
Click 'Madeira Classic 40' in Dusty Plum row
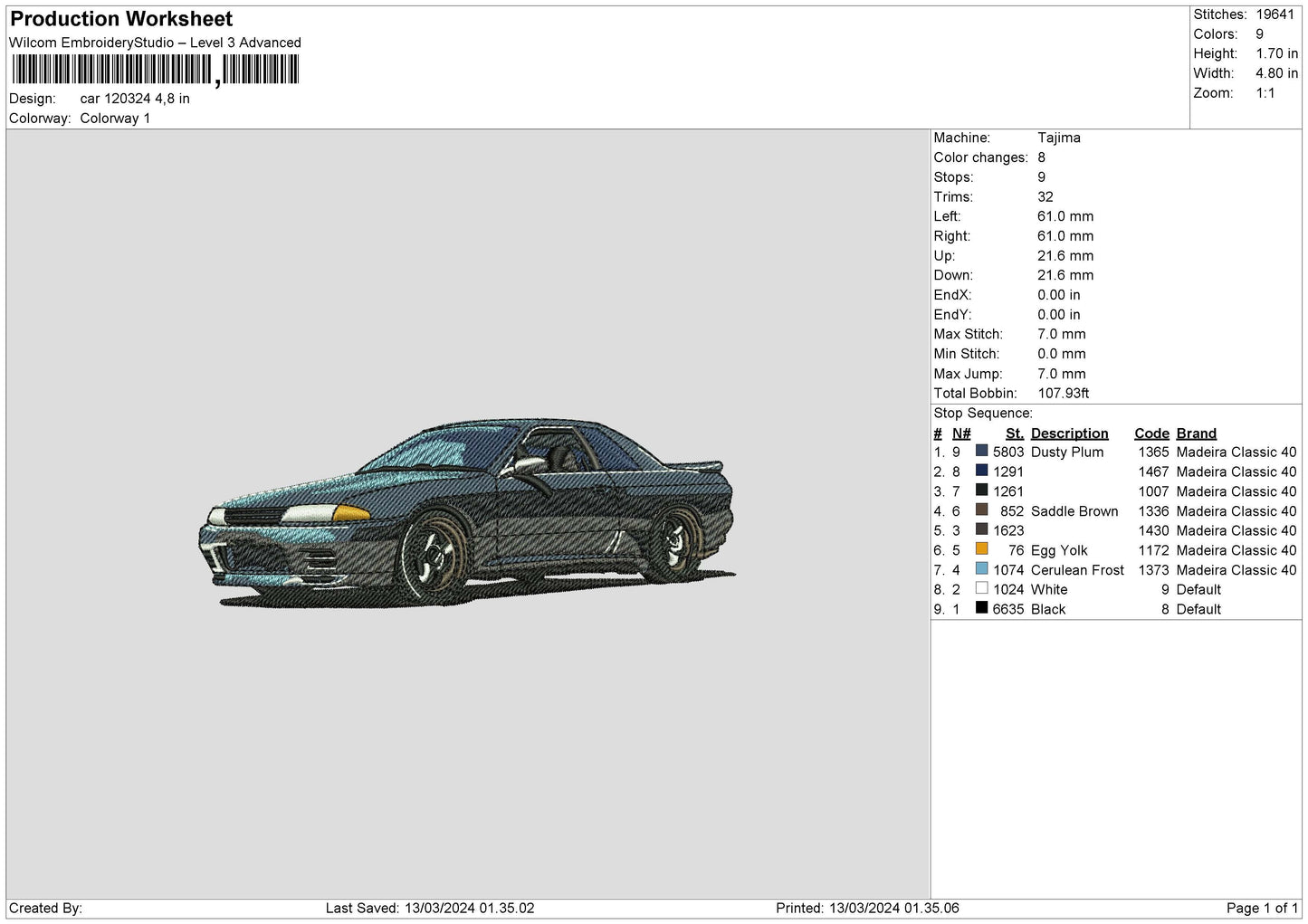[1236, 452]
